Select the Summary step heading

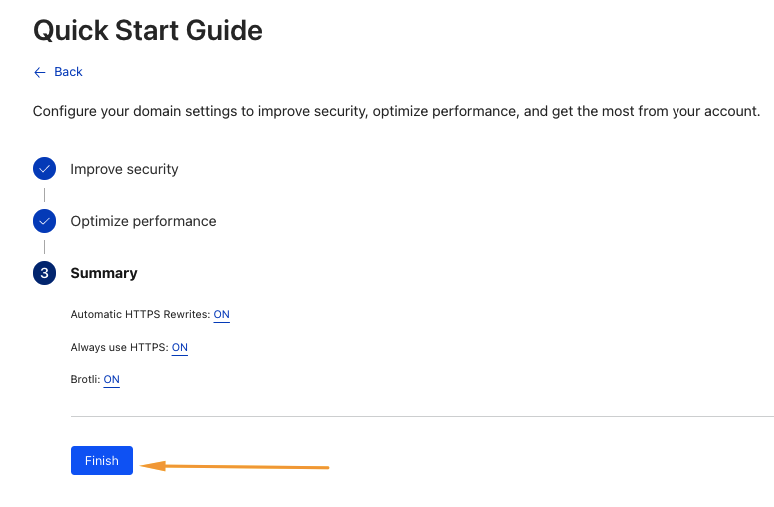click(104, 273)
